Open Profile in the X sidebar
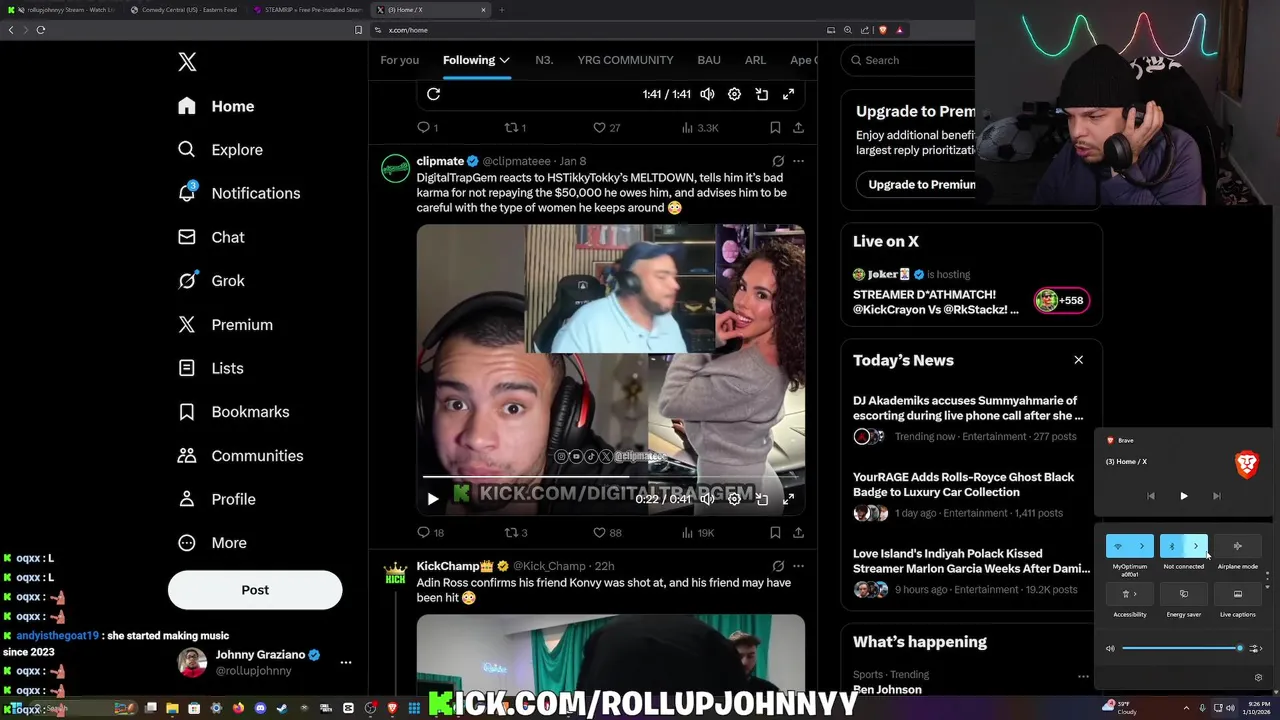The image size is (1280, 720). point(217,499)
